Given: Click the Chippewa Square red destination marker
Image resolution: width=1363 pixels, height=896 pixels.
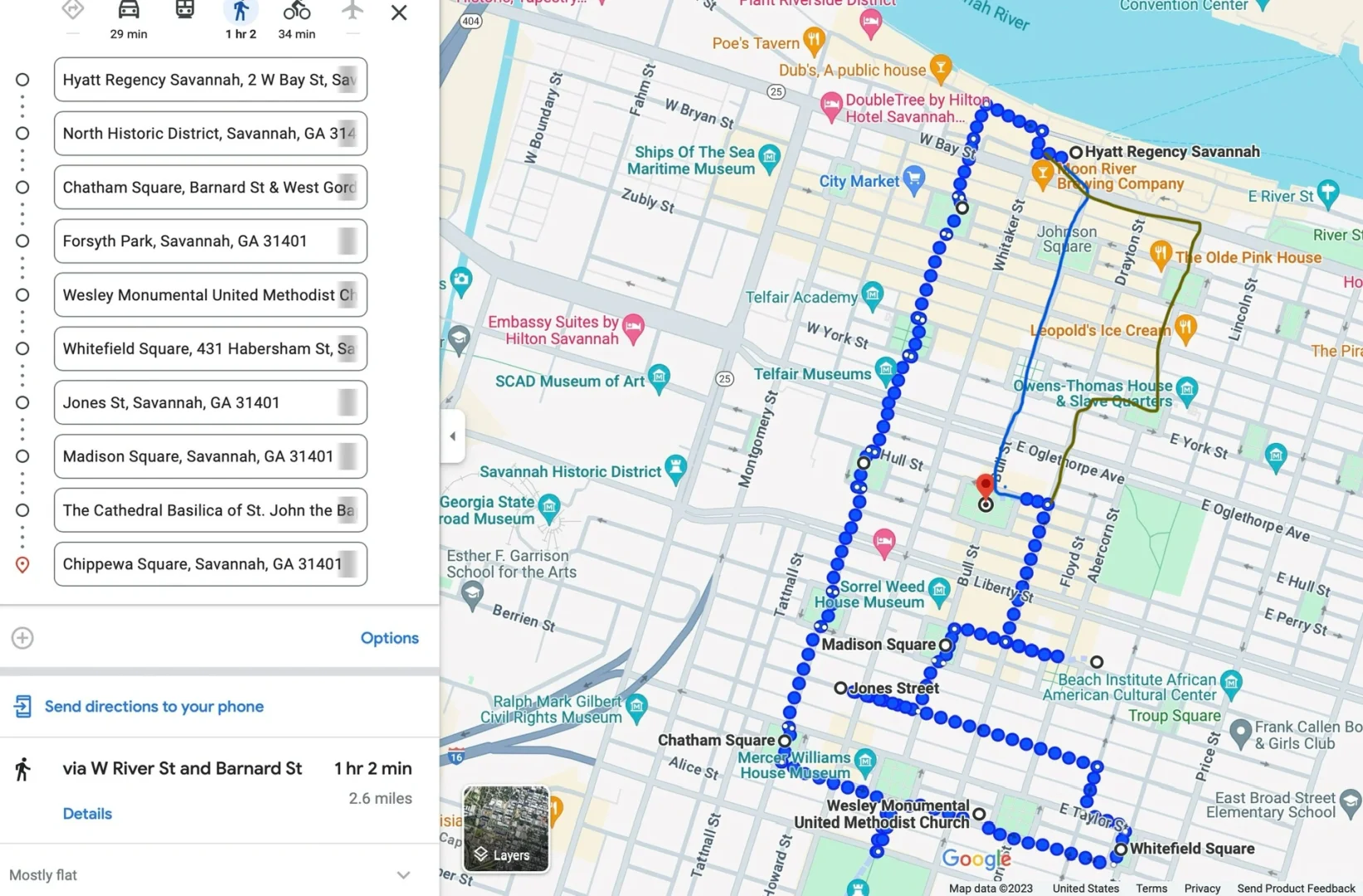Looking at the screenshot, I should point(985,486).
